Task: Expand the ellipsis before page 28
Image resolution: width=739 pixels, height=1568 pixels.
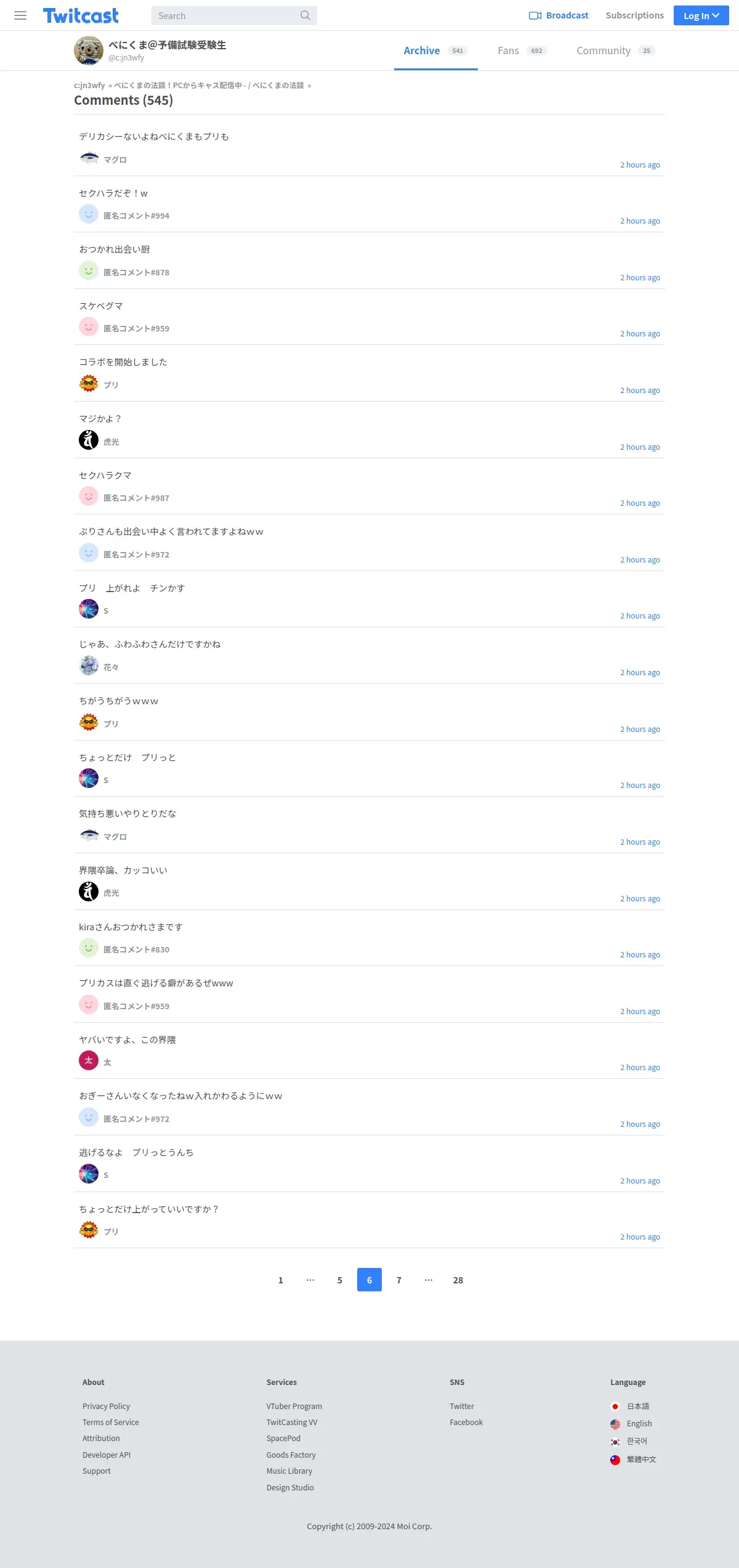Action: 429,1280
